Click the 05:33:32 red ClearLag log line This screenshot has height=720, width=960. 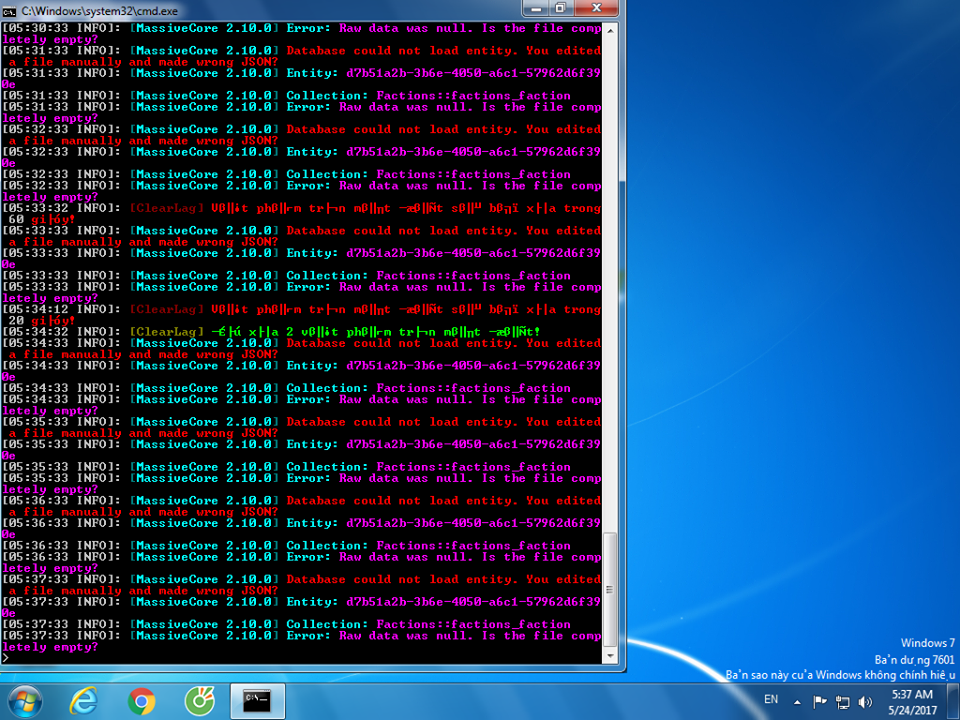click(302, 214)
